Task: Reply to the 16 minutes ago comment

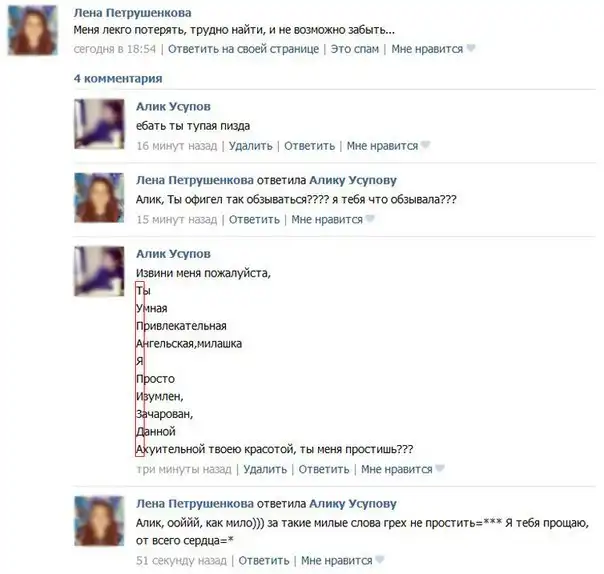Action: point(309,146)
